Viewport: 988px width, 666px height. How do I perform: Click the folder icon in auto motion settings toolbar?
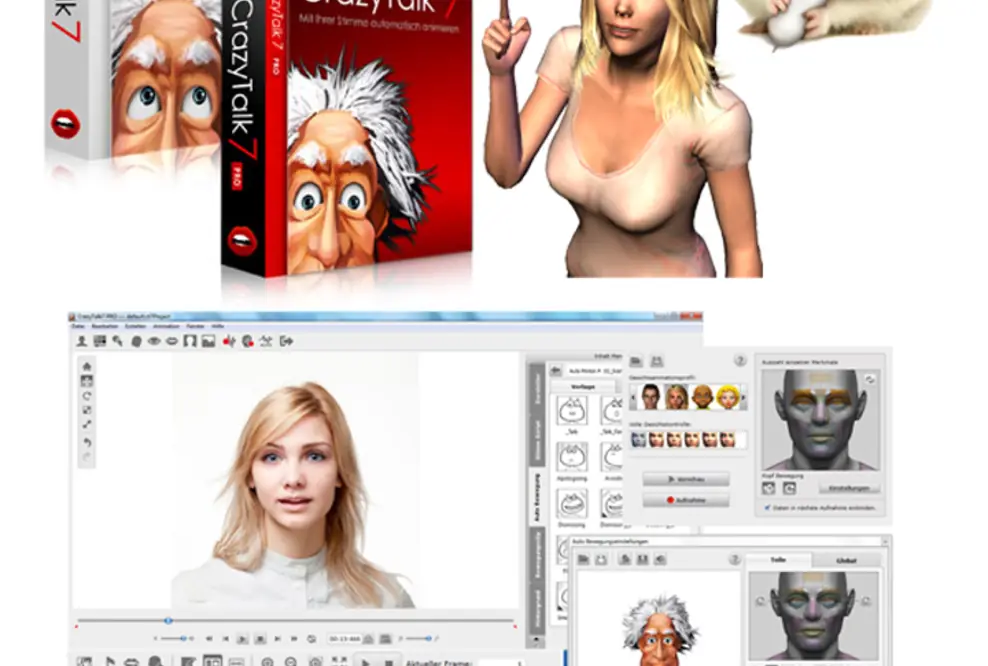click(583, 560)
